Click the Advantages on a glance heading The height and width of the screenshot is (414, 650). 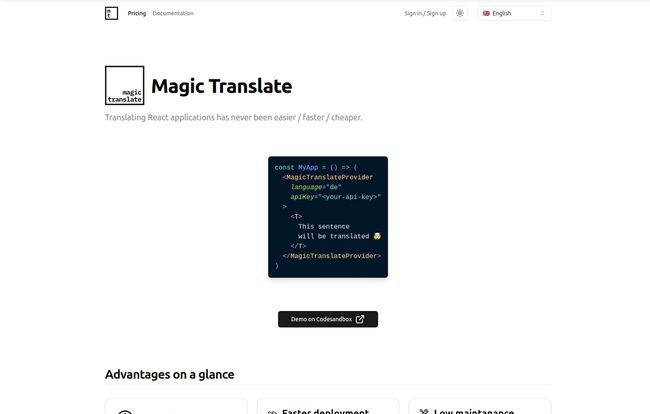point(170,374)
